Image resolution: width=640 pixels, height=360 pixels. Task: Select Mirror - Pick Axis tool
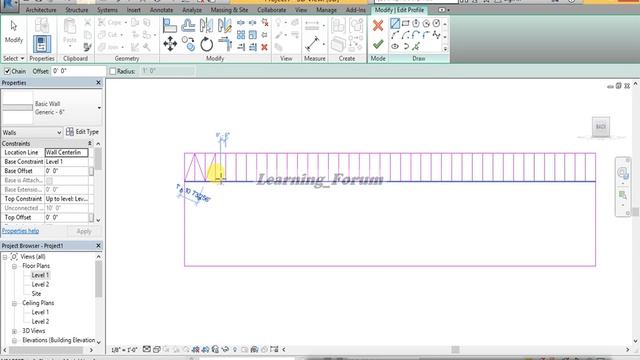(x=206, y=26)
